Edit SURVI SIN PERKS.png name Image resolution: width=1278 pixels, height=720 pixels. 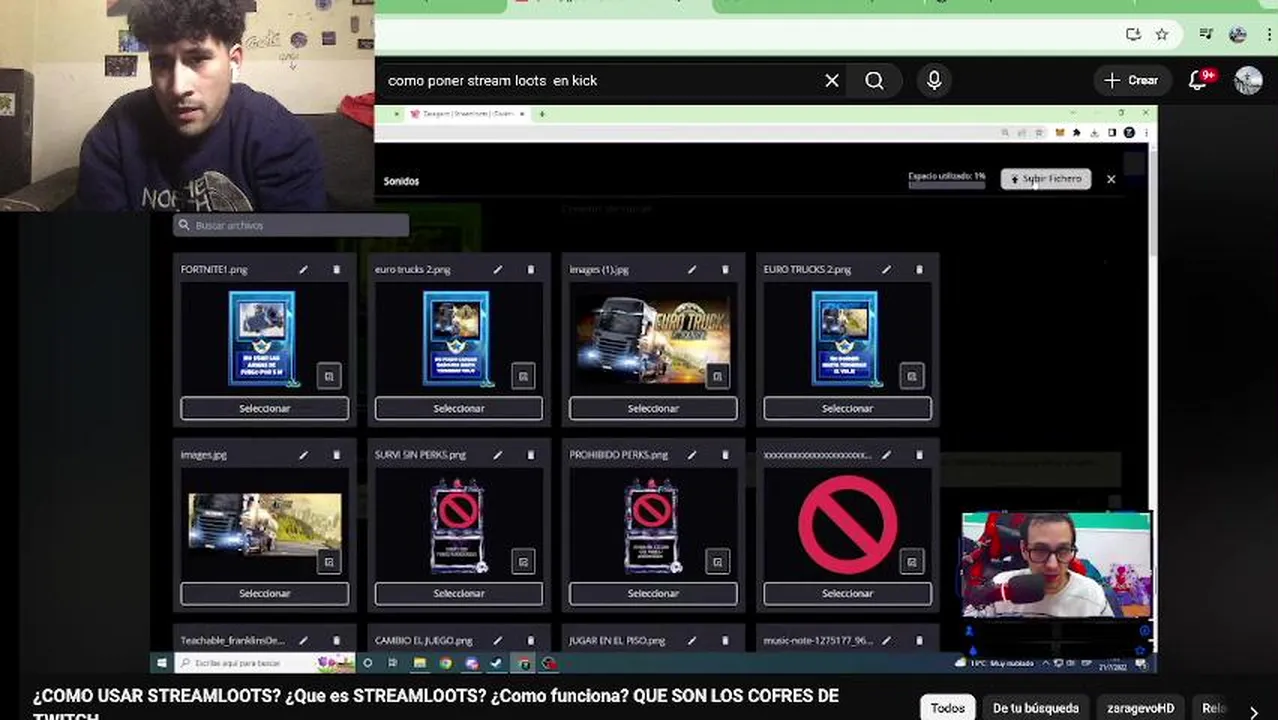click(x=497, y=454)
